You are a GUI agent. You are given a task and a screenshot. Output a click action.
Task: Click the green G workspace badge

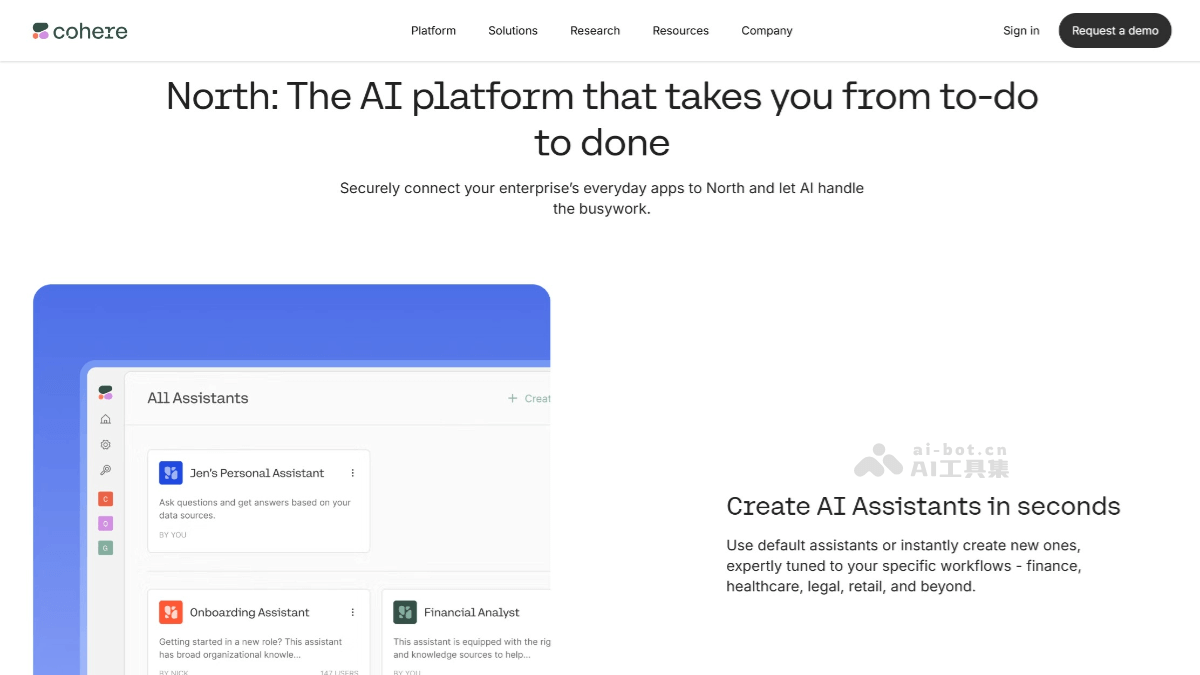[105, 548]
